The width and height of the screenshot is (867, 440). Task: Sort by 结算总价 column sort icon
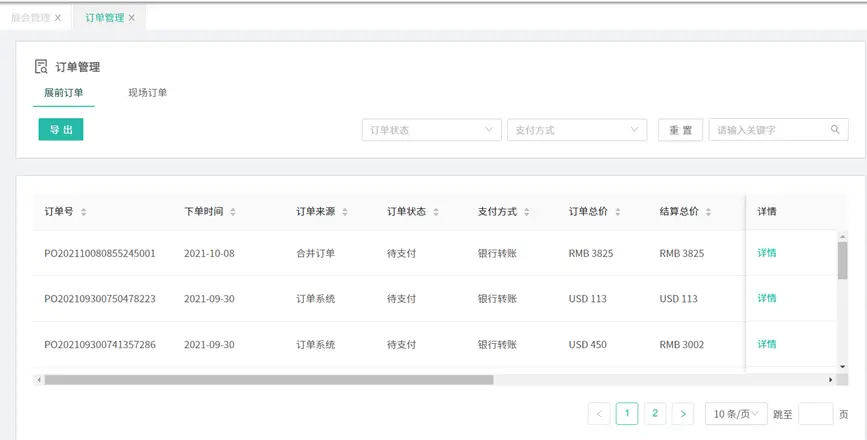click(709, 212)
